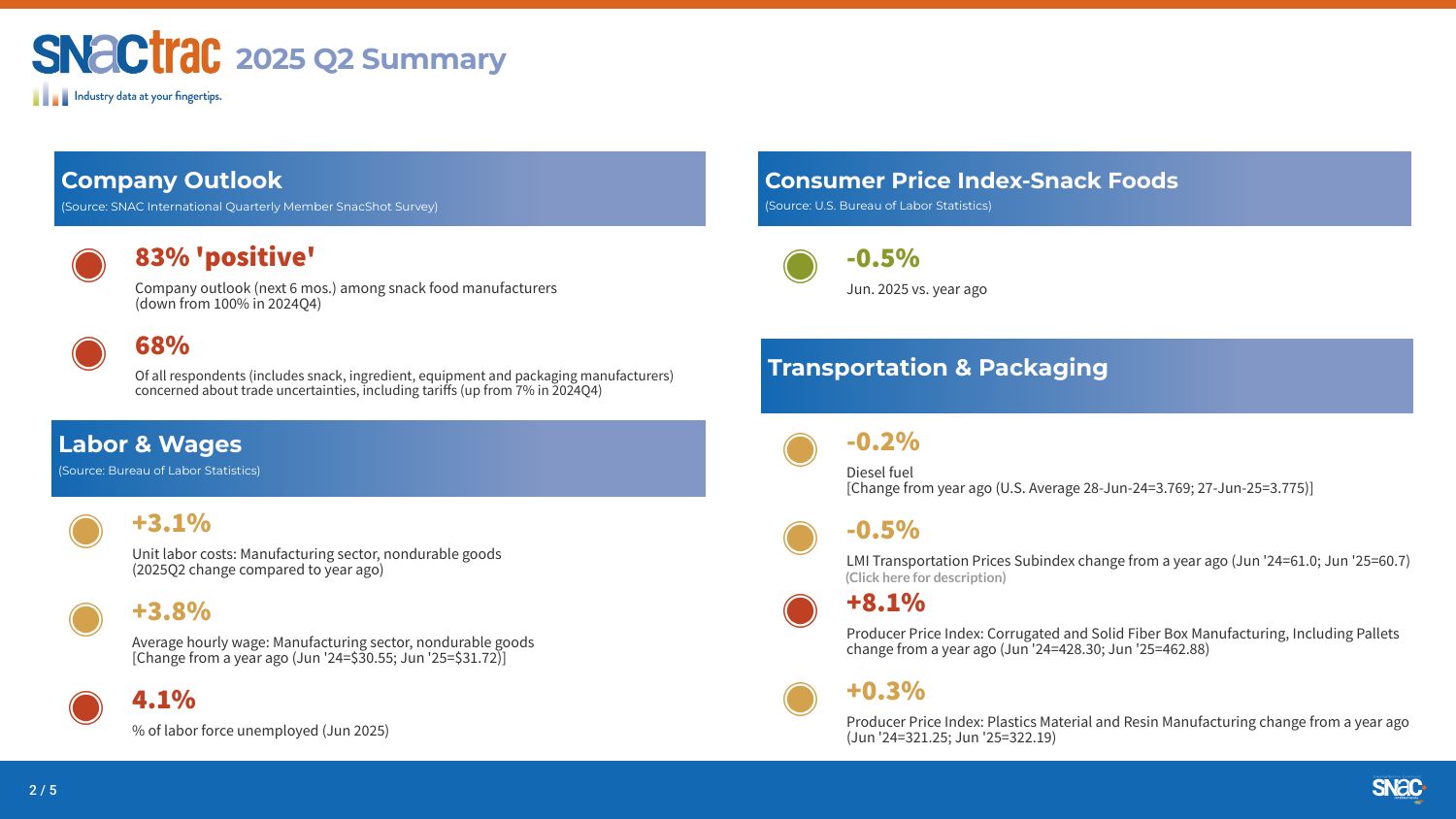The width and height of the screenshot is (1456, 819).
Task: Click the 2 / 5 page indicator
Action: 43,790
